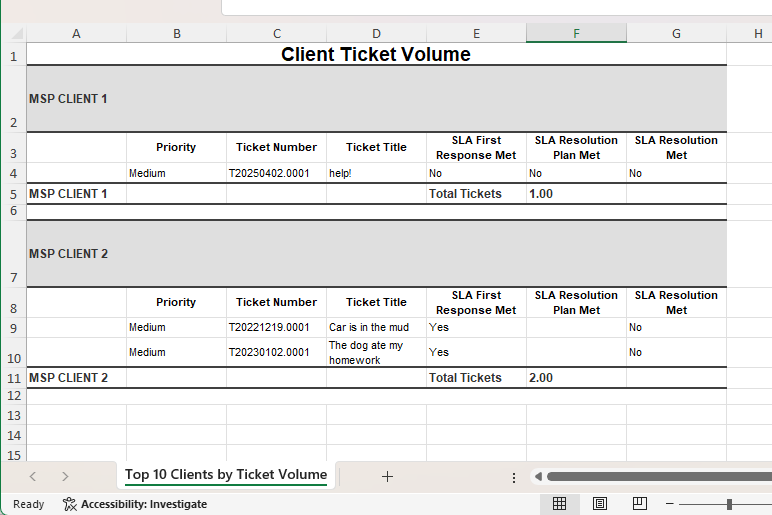Screen dimensions: 772x515
Task: Click MSP CLIENT 1 gray header cell
Action: [376, 98]
